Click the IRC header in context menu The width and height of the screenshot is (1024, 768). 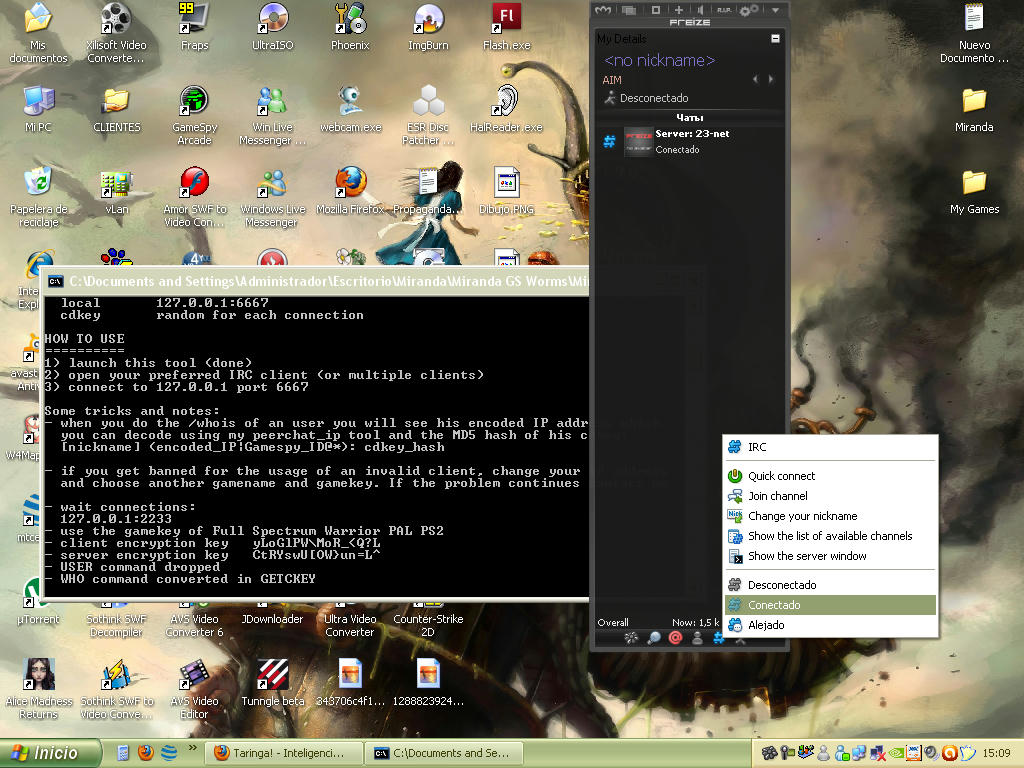click(831, 447)
